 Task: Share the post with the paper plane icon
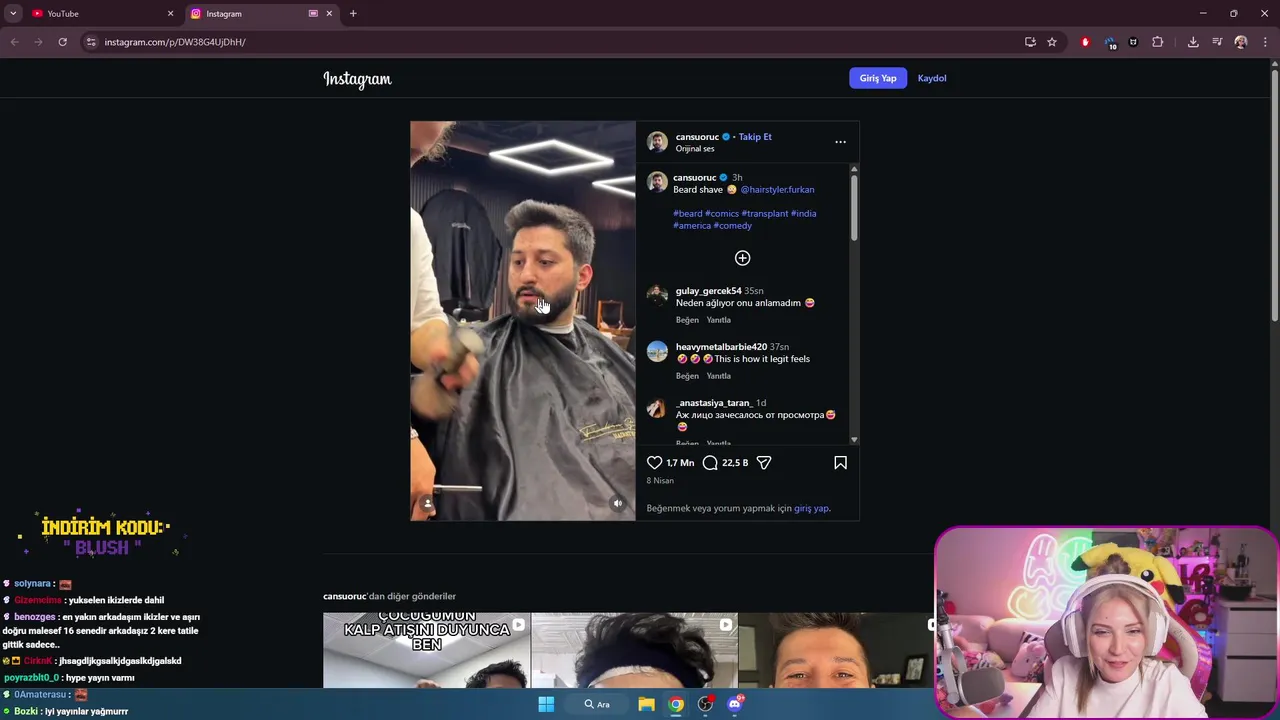(x=764, y=463)
